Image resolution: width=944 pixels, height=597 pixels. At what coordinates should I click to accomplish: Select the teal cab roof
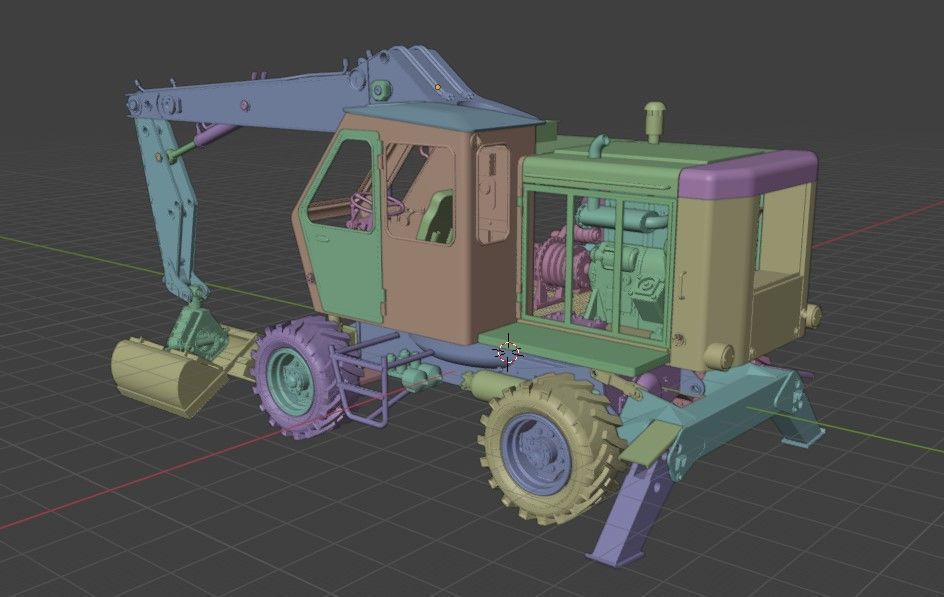442,116
